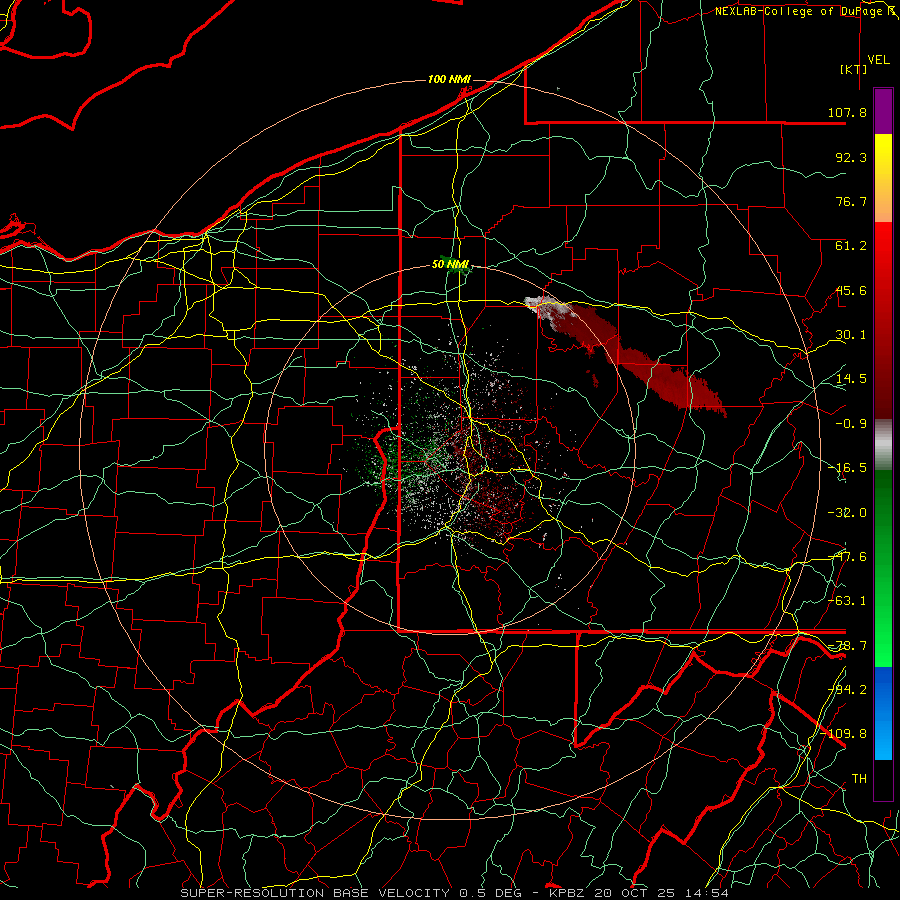The height and width of the screenshot is (900, 900).
Task: Click the 14.5 legend value
Action: pyautogui.click(x=851, y=379)
